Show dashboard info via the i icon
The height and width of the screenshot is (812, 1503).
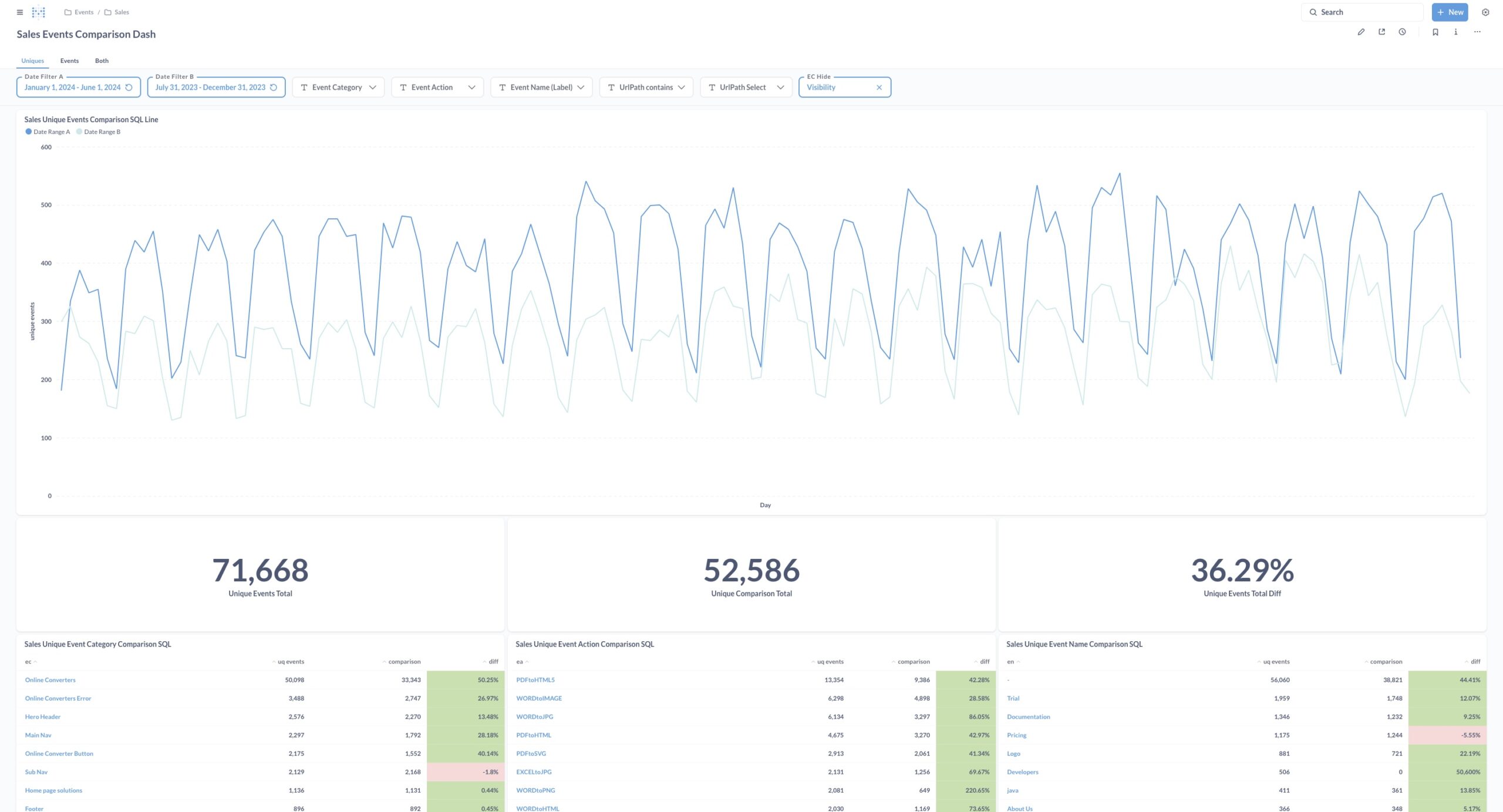click(x=1455, y=32)
